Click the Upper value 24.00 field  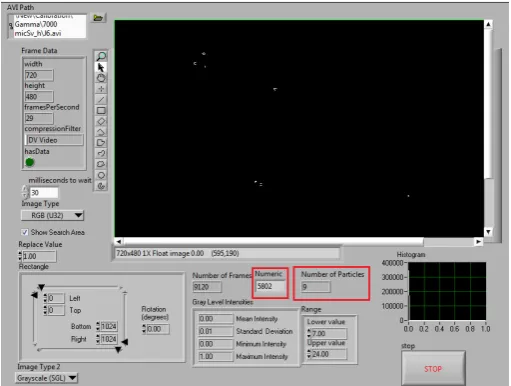(x=329, y=354)
